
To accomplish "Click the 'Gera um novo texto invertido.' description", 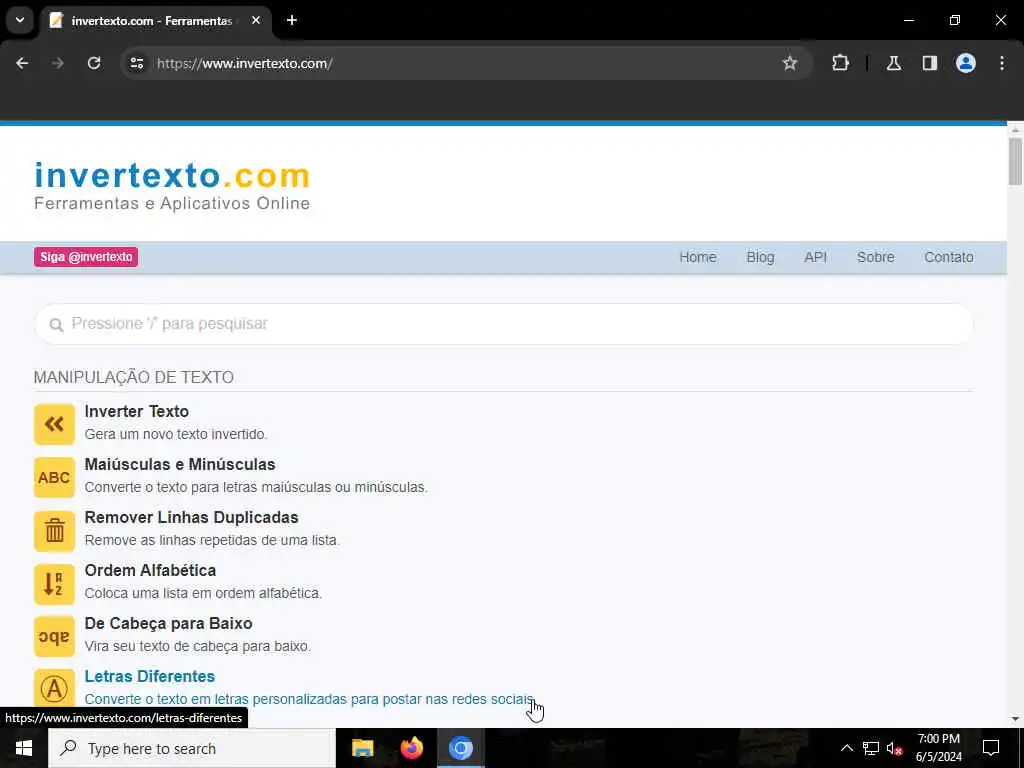I will [176, 434].
